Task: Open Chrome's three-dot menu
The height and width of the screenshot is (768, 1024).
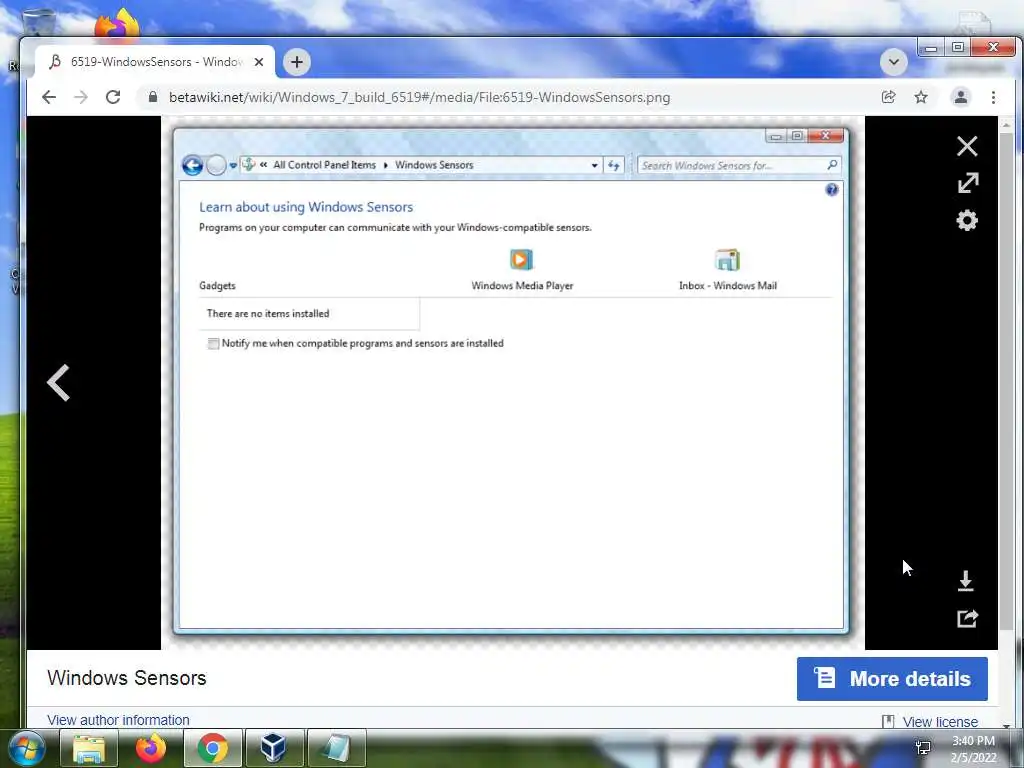Action: click(993, 97)
